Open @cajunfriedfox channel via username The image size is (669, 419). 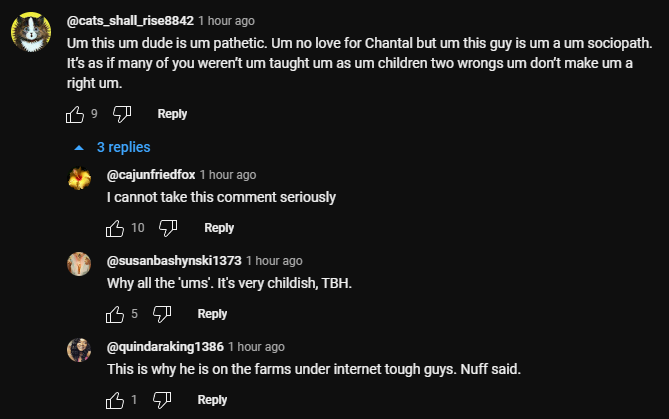tap(151, 175)
